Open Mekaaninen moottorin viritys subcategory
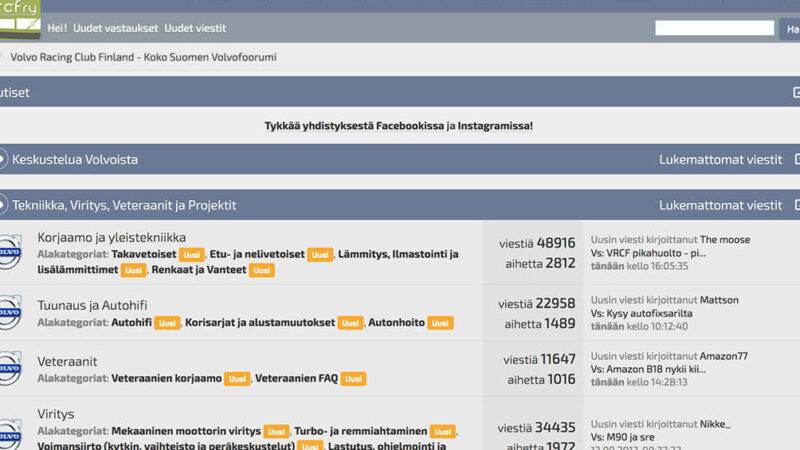Image resolution: width=800 pixels, height=450 pixels. 186,431
